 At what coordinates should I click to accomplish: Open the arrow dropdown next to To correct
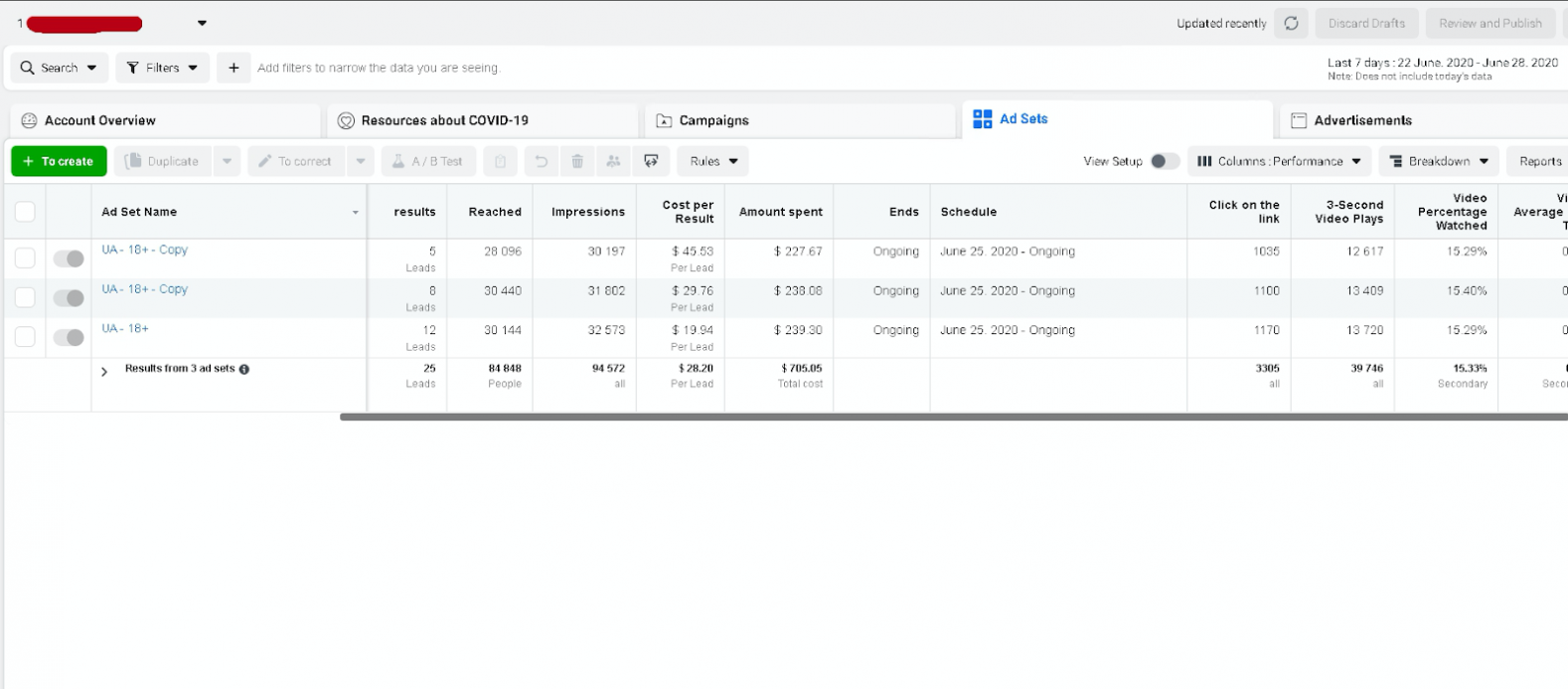click(361, 161)
